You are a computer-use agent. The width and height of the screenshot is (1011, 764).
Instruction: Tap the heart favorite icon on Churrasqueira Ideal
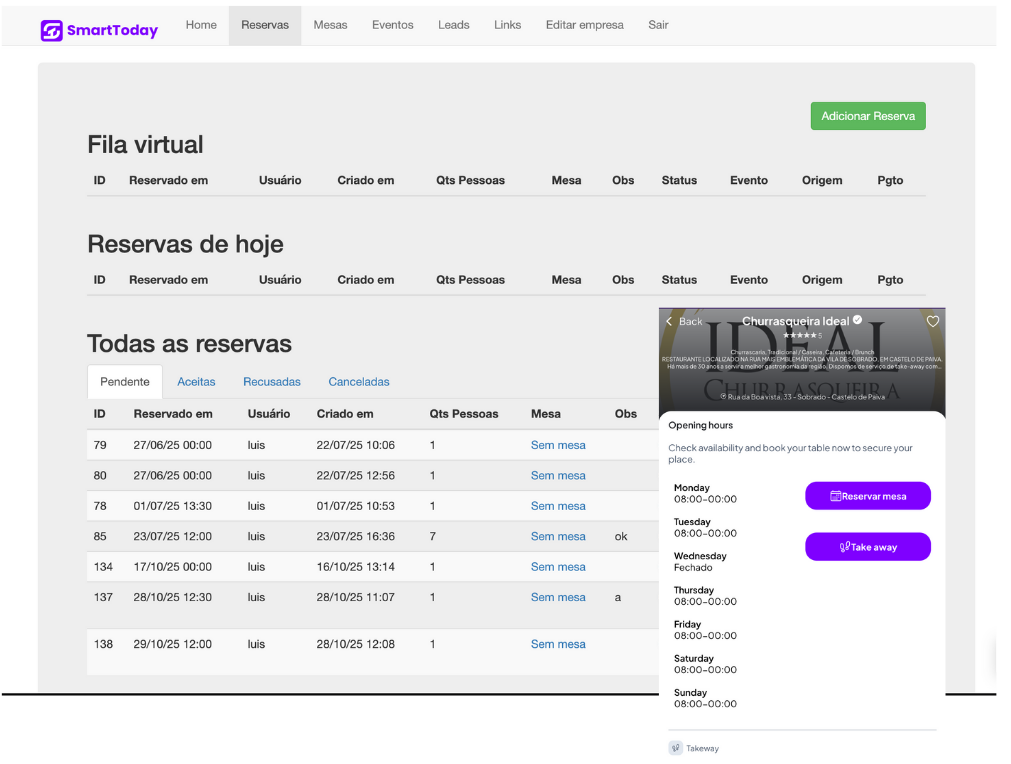pyautogui.click(x=932, y=322)
